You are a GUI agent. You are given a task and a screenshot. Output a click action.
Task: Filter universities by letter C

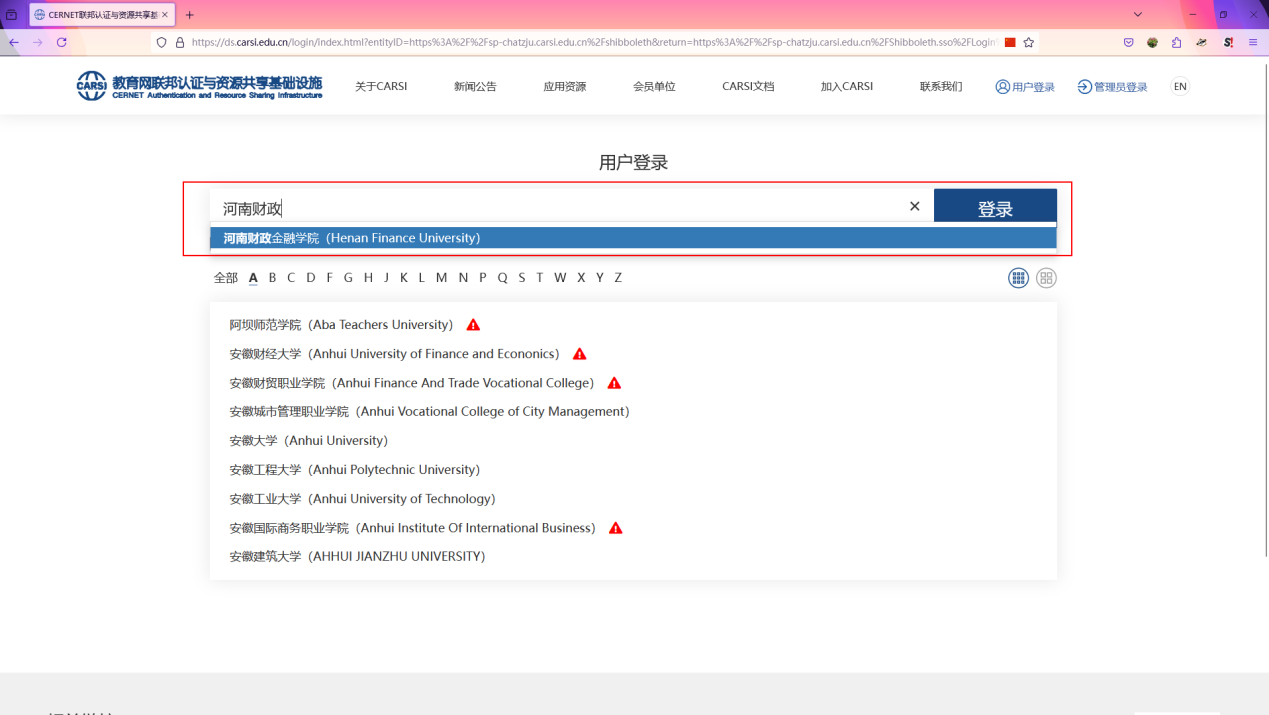coord(291,278)
